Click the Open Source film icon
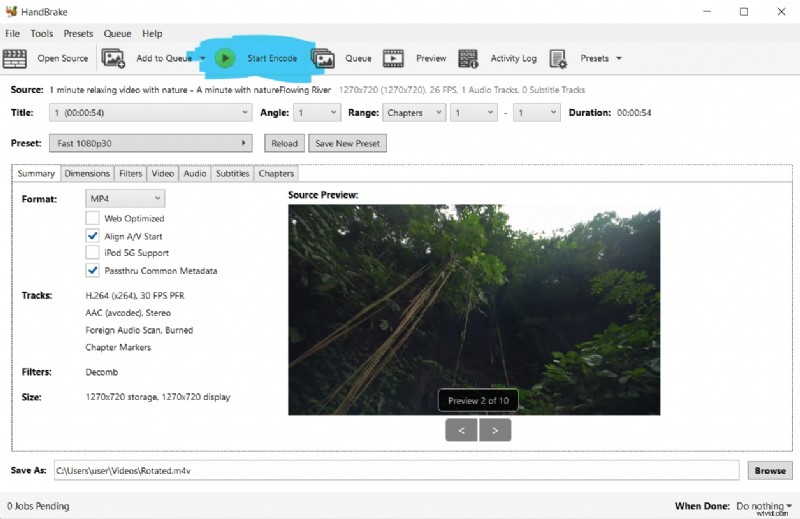The image size is (800, 519). [x=15, y=58]
